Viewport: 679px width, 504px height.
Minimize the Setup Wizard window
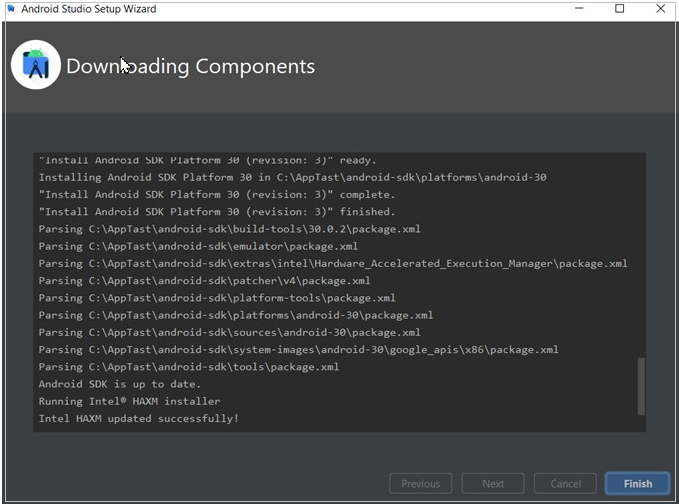(578, 9)
